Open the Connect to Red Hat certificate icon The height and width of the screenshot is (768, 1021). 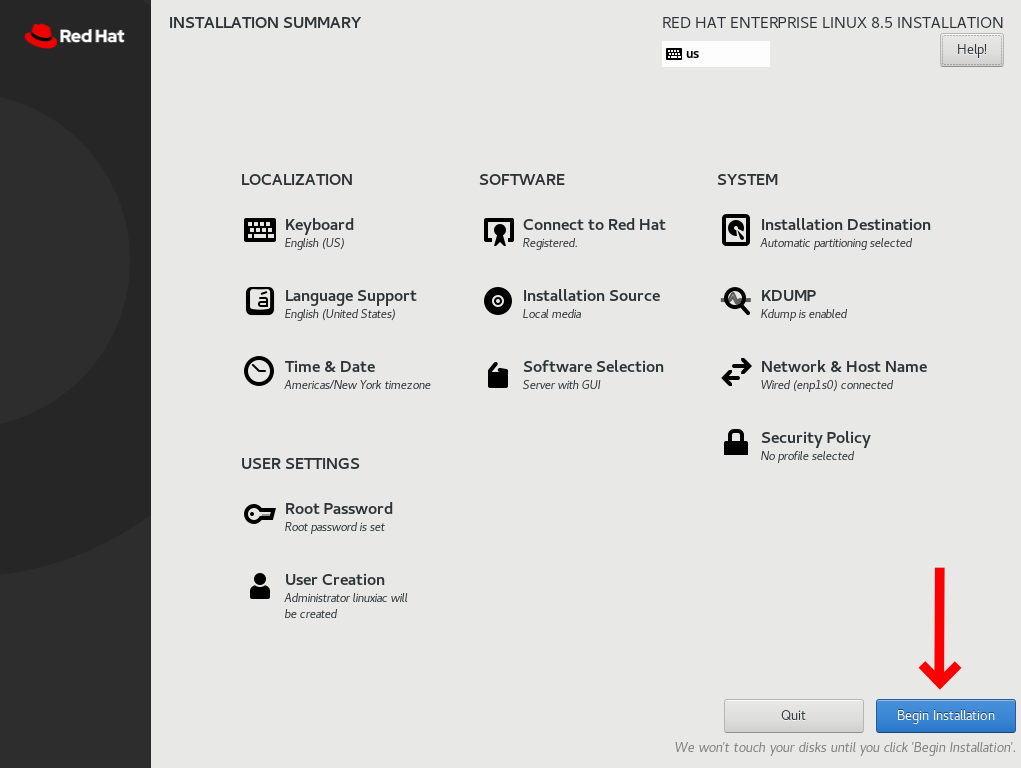(498, 231)
